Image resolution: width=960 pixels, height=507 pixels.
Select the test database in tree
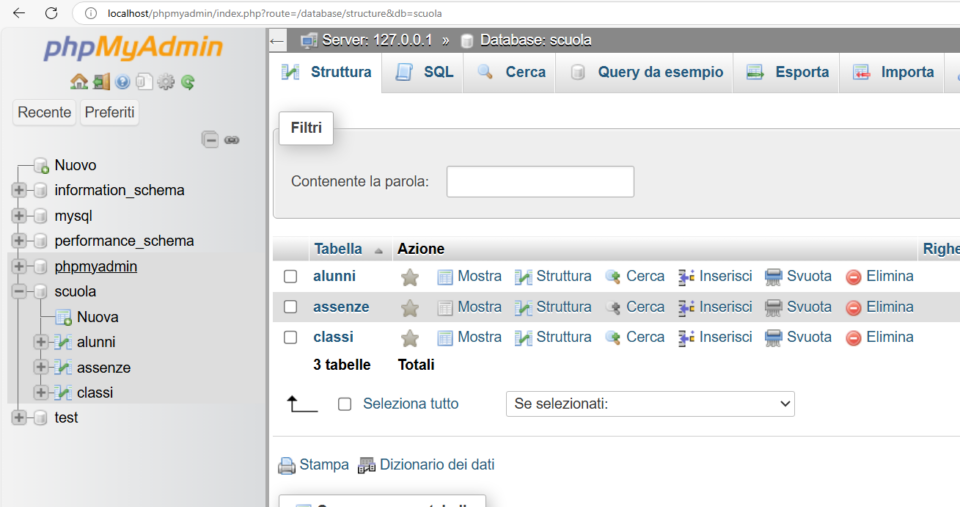tap(66, 418)
